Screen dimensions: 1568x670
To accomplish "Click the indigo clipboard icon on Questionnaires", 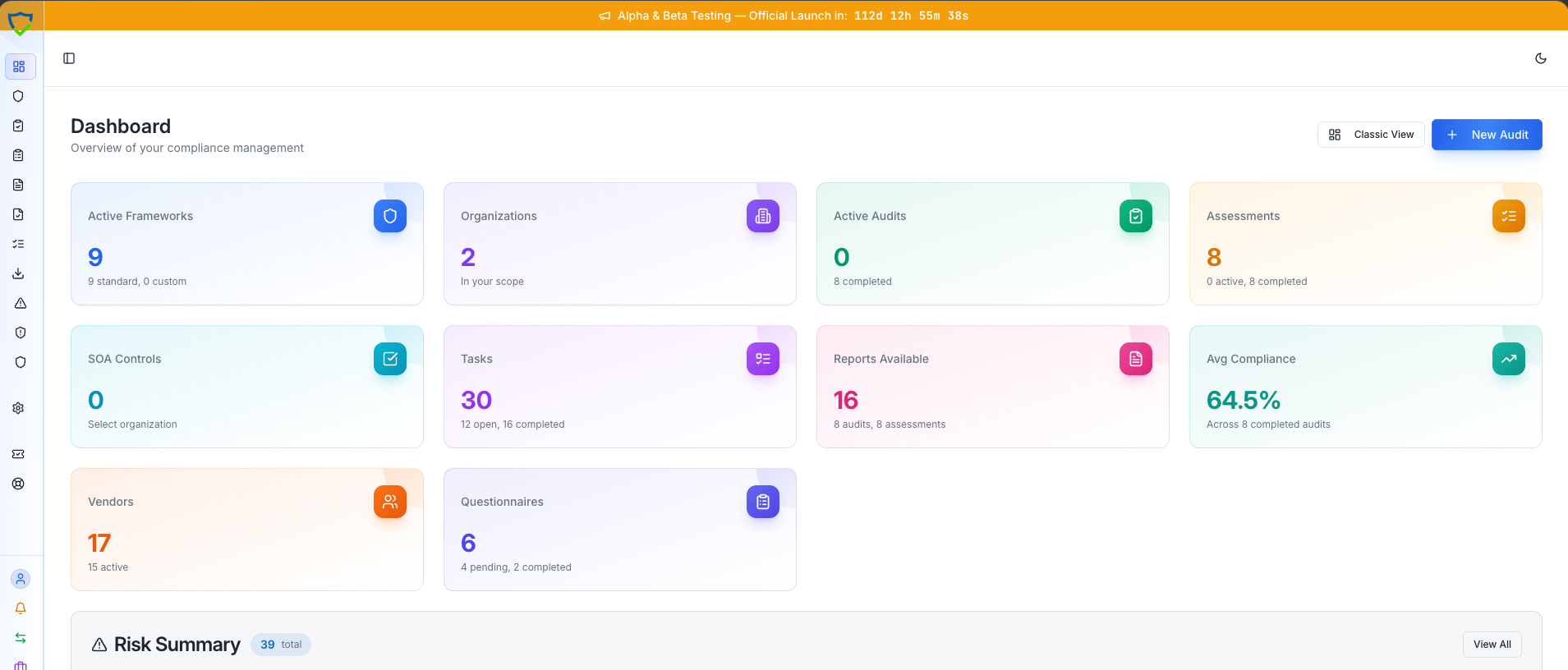I will (763, 502).
